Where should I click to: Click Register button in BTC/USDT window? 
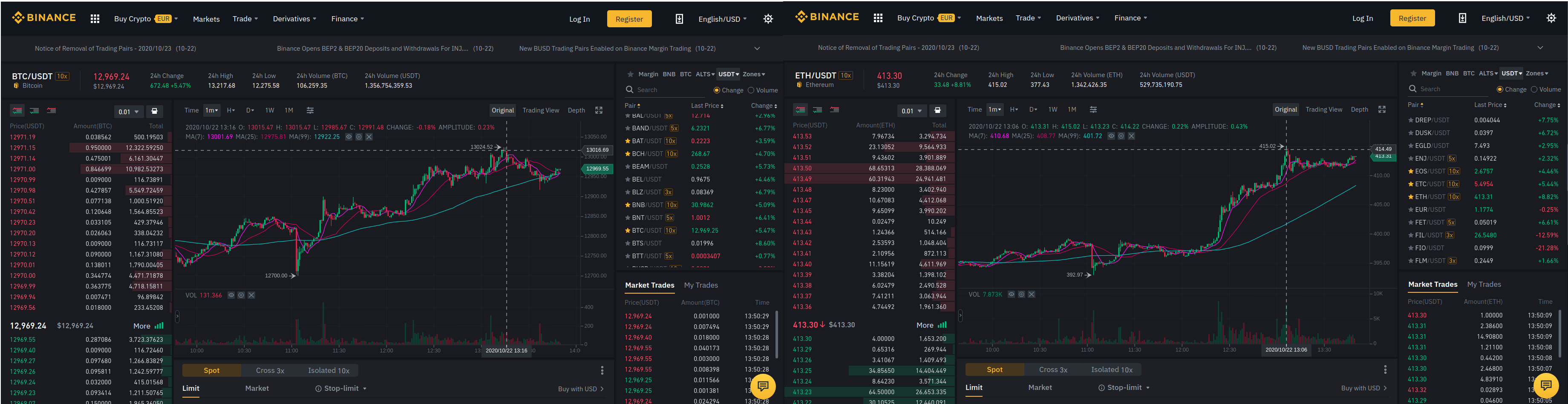point(629,19)
